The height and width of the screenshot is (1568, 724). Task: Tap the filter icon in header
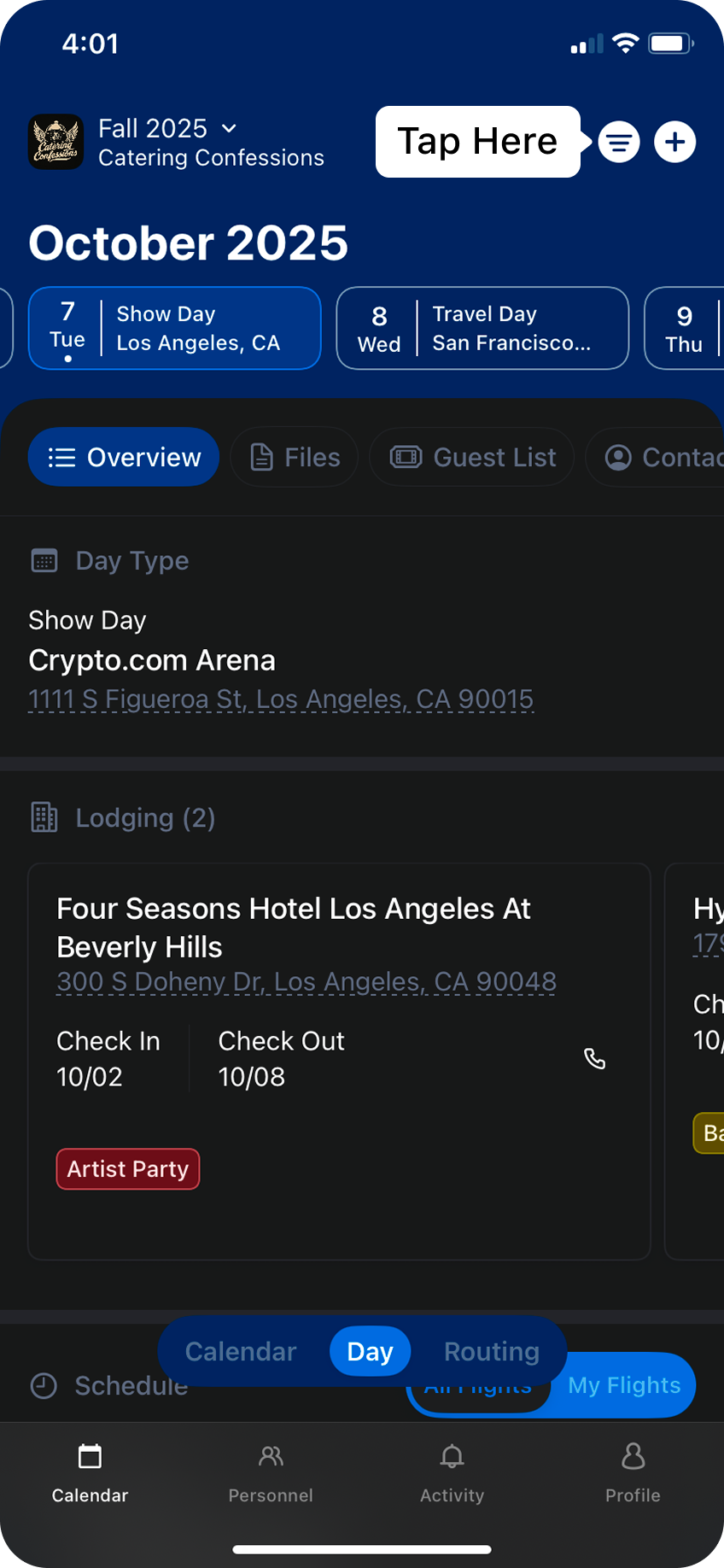point(619,142)
